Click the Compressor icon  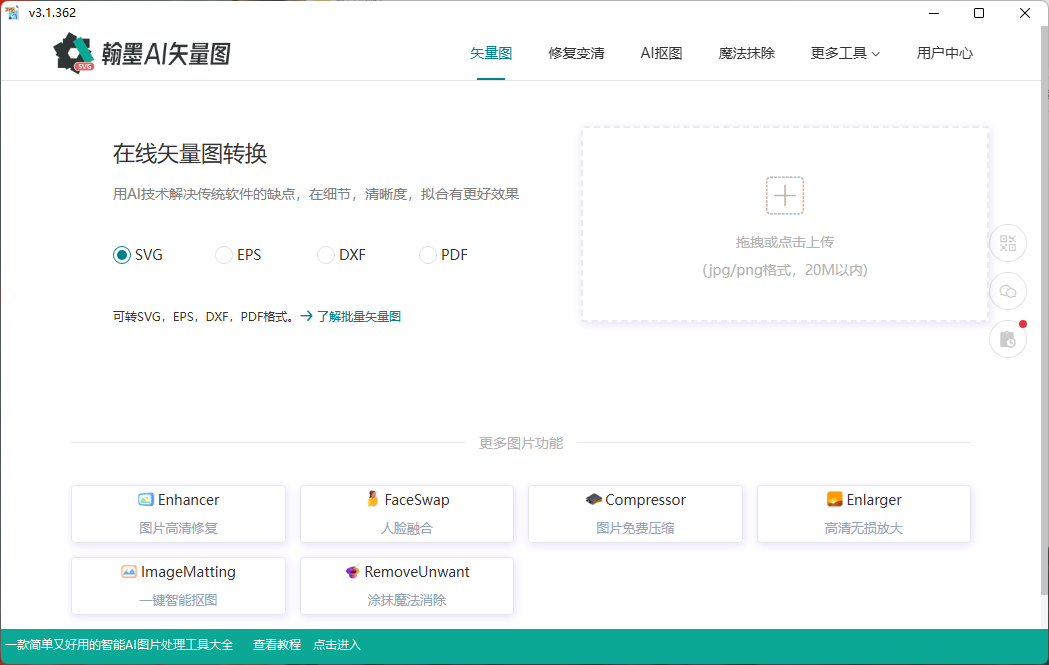pos(594,500)
